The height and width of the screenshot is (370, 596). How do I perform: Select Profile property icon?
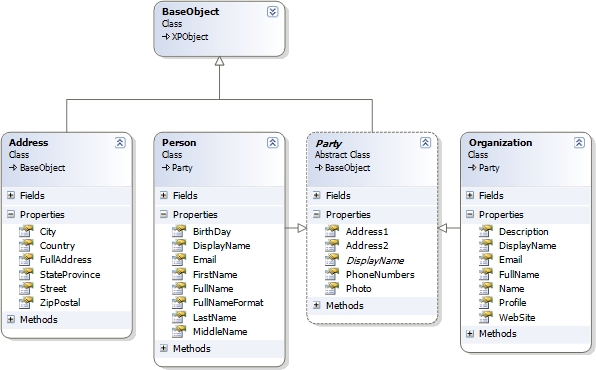(485, 302)
